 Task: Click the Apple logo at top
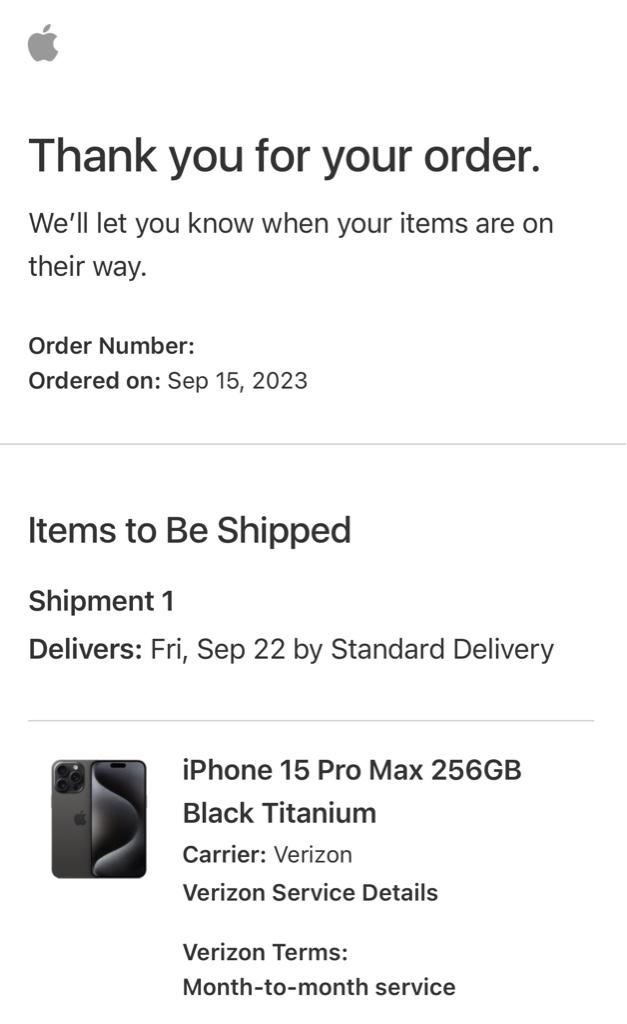point(43,43)
